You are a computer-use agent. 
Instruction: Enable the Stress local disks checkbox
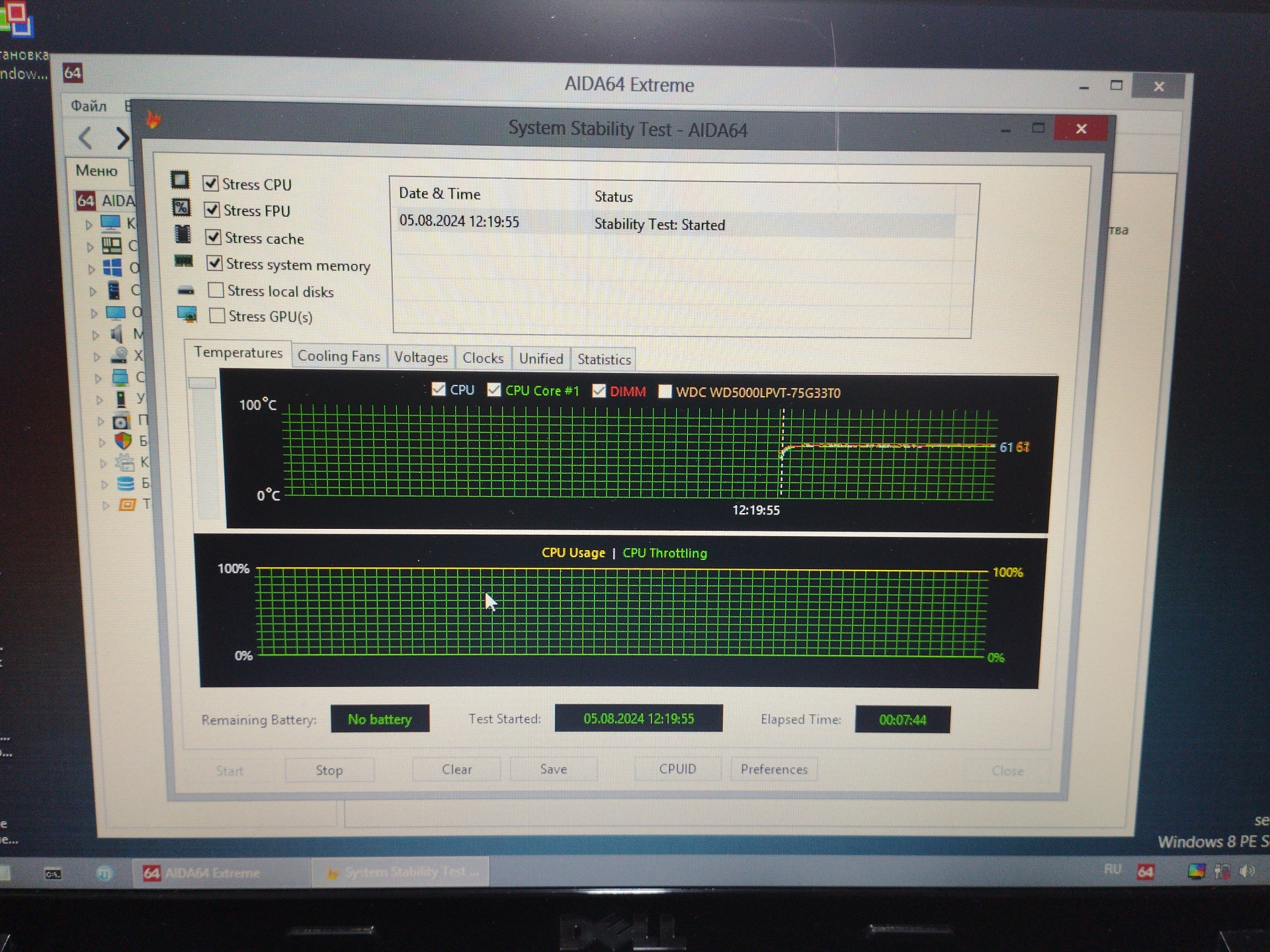pyautogui.click(x=216, y=290)
